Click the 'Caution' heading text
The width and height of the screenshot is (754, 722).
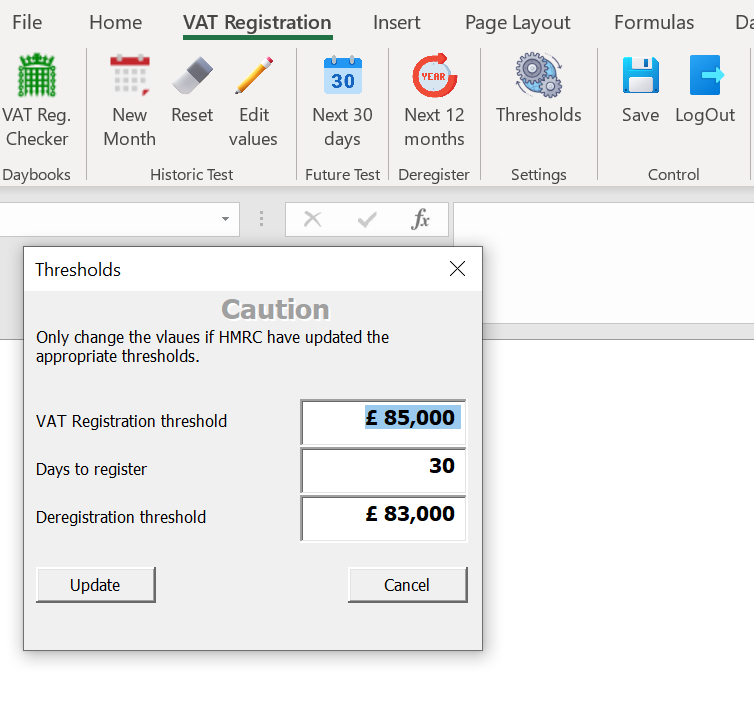tap(275, 309)
